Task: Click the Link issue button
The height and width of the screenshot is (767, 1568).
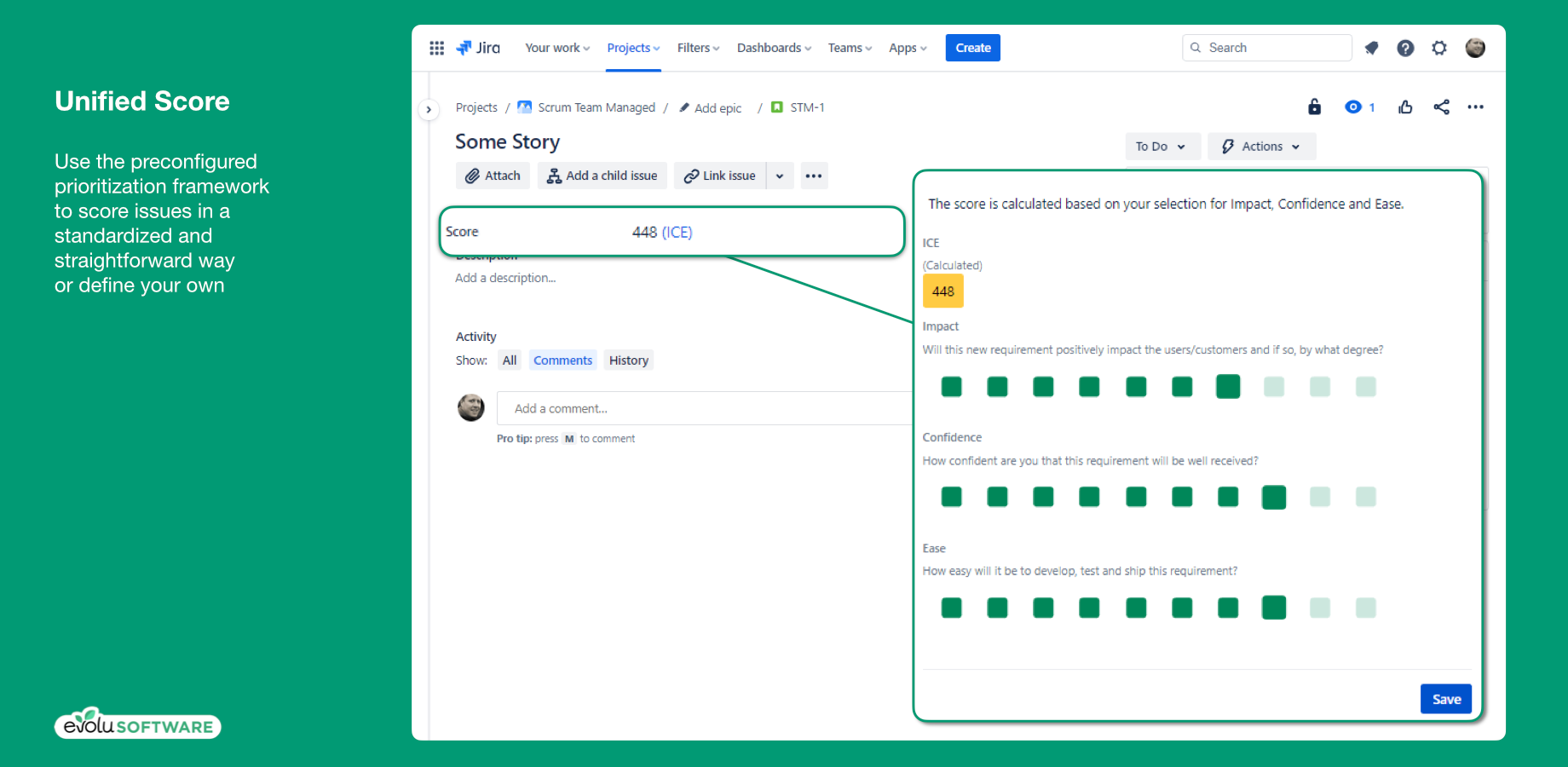Action: [720, 176]
